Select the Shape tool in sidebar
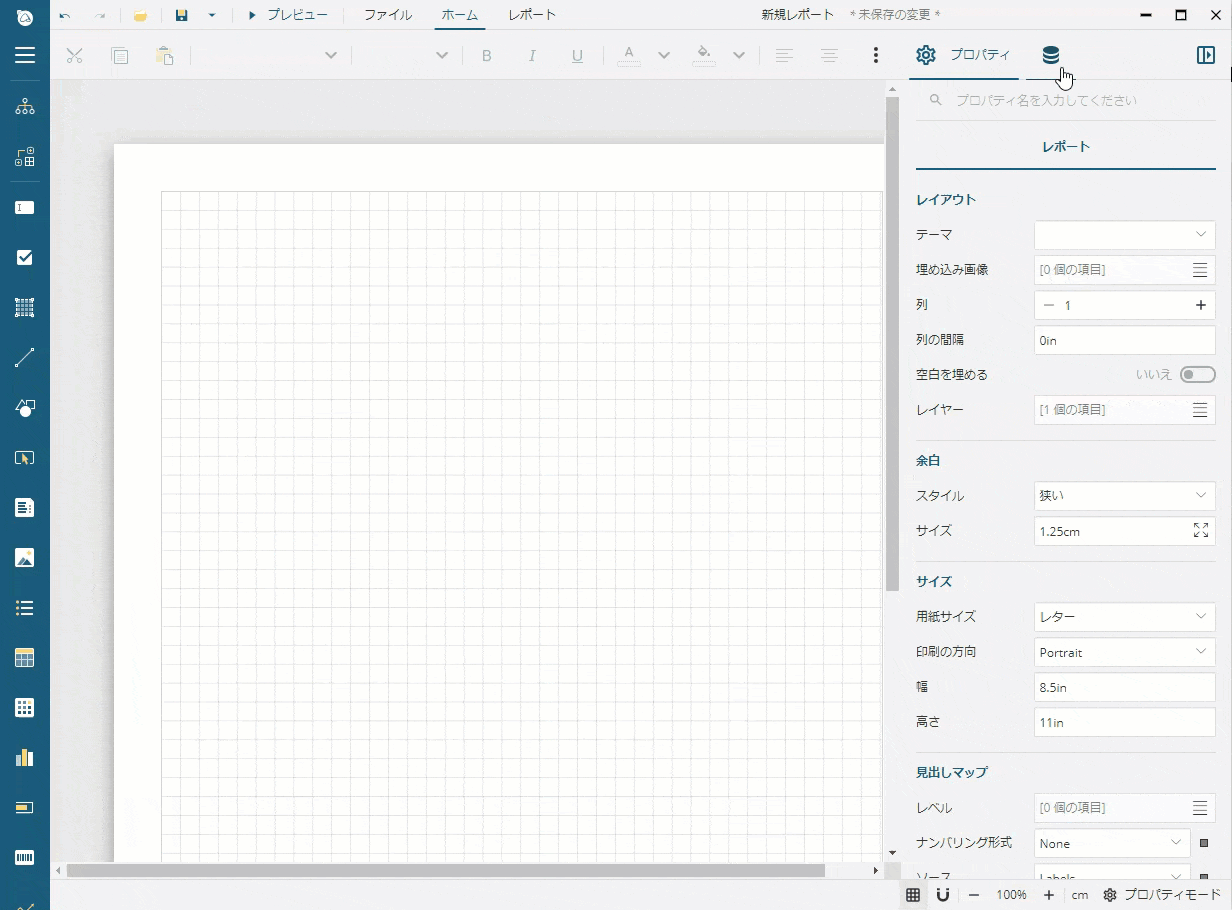 (x=25, y=407)
